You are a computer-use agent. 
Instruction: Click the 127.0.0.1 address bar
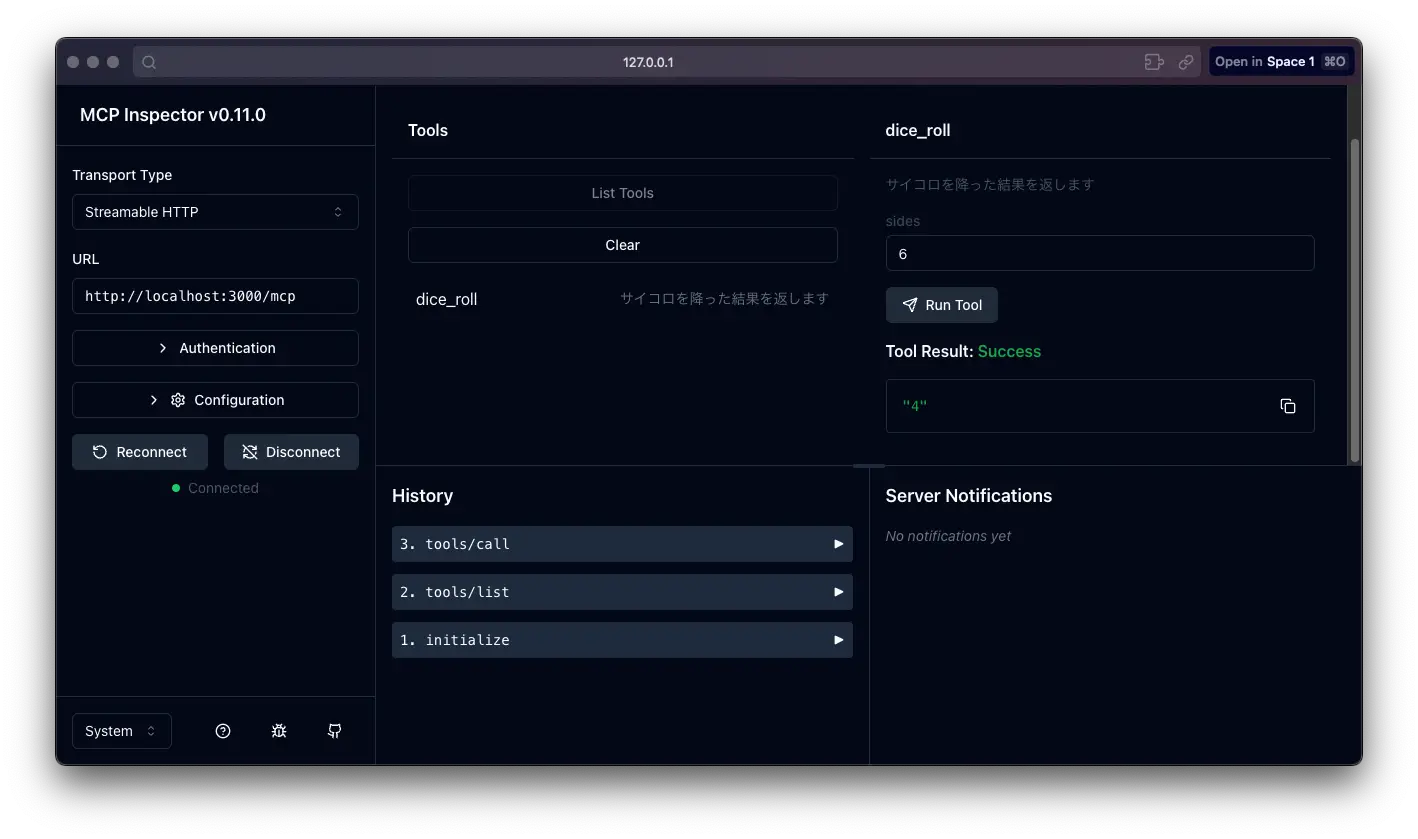(667, 62)
